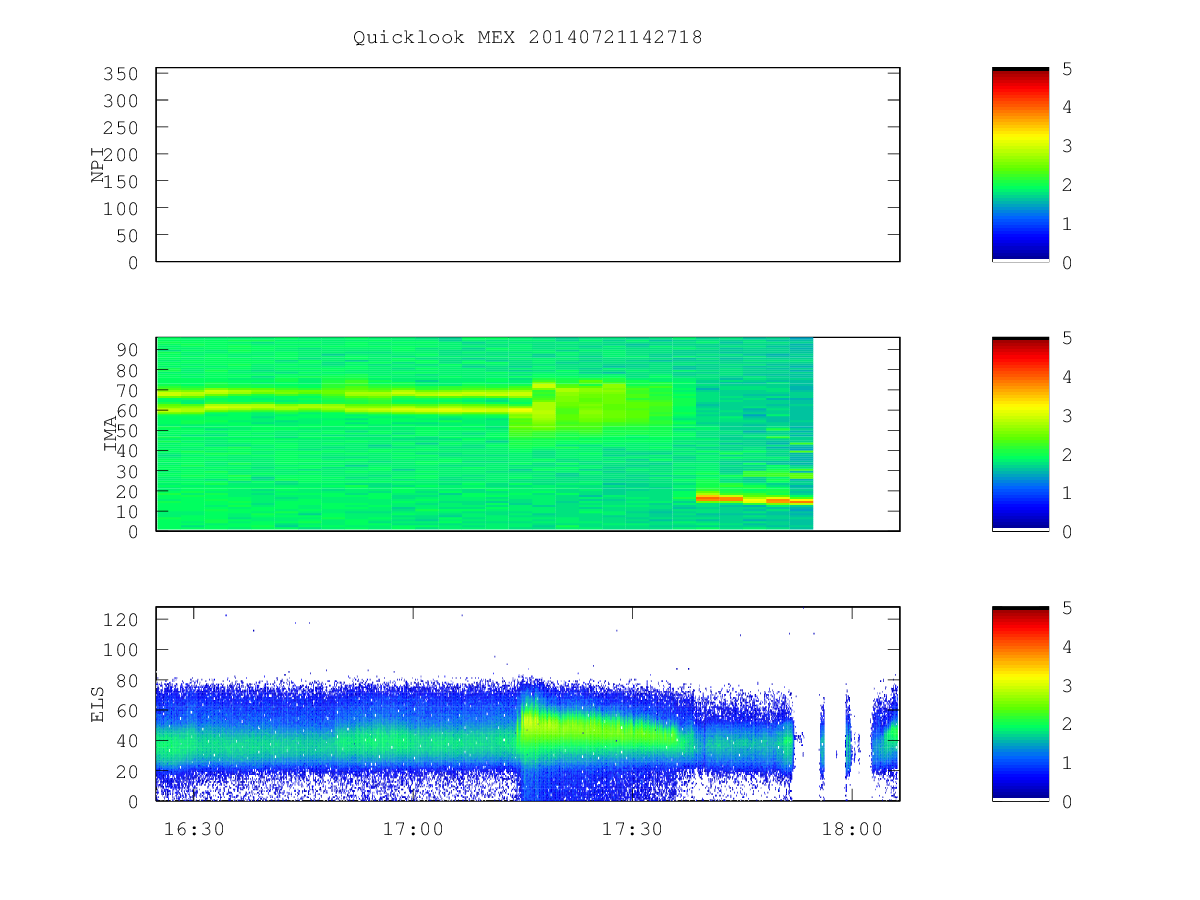Screen dimensions: 1200x900
Task: Select the NPI axis label
Action: tap(98, 165)
